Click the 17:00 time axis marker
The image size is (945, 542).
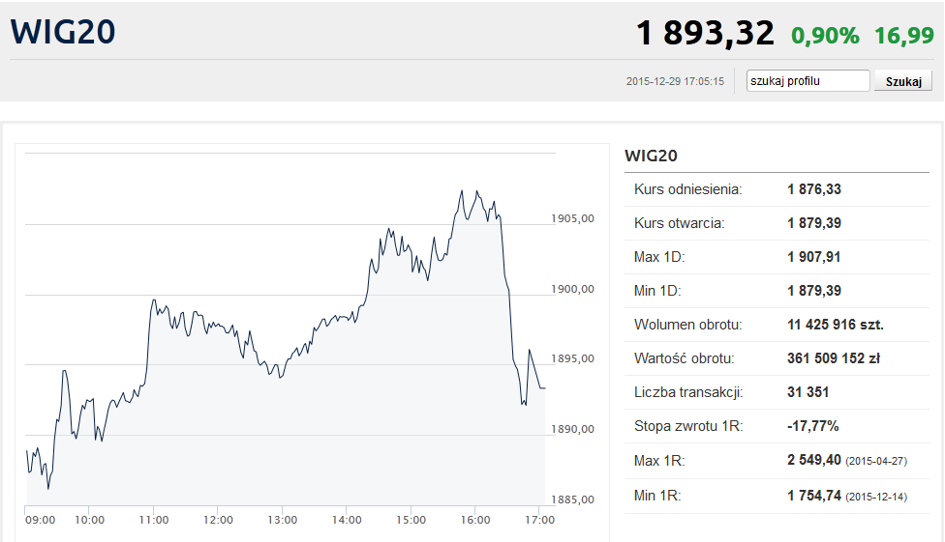pyautogui.click(x=539, y=520)
